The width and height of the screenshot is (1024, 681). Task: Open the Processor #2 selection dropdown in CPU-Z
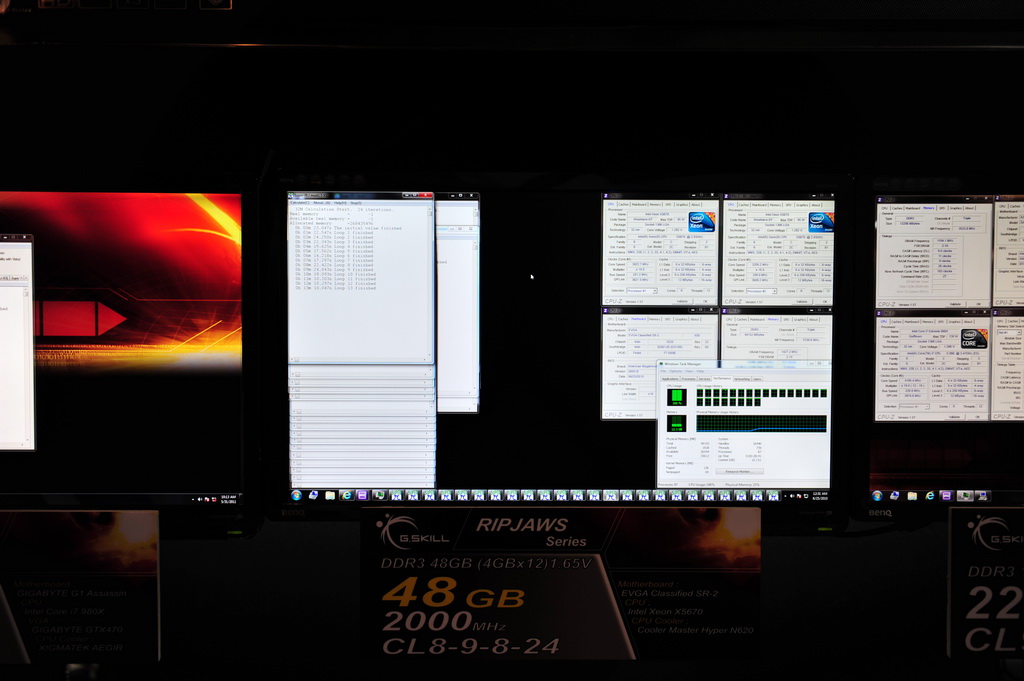point(761,291)
